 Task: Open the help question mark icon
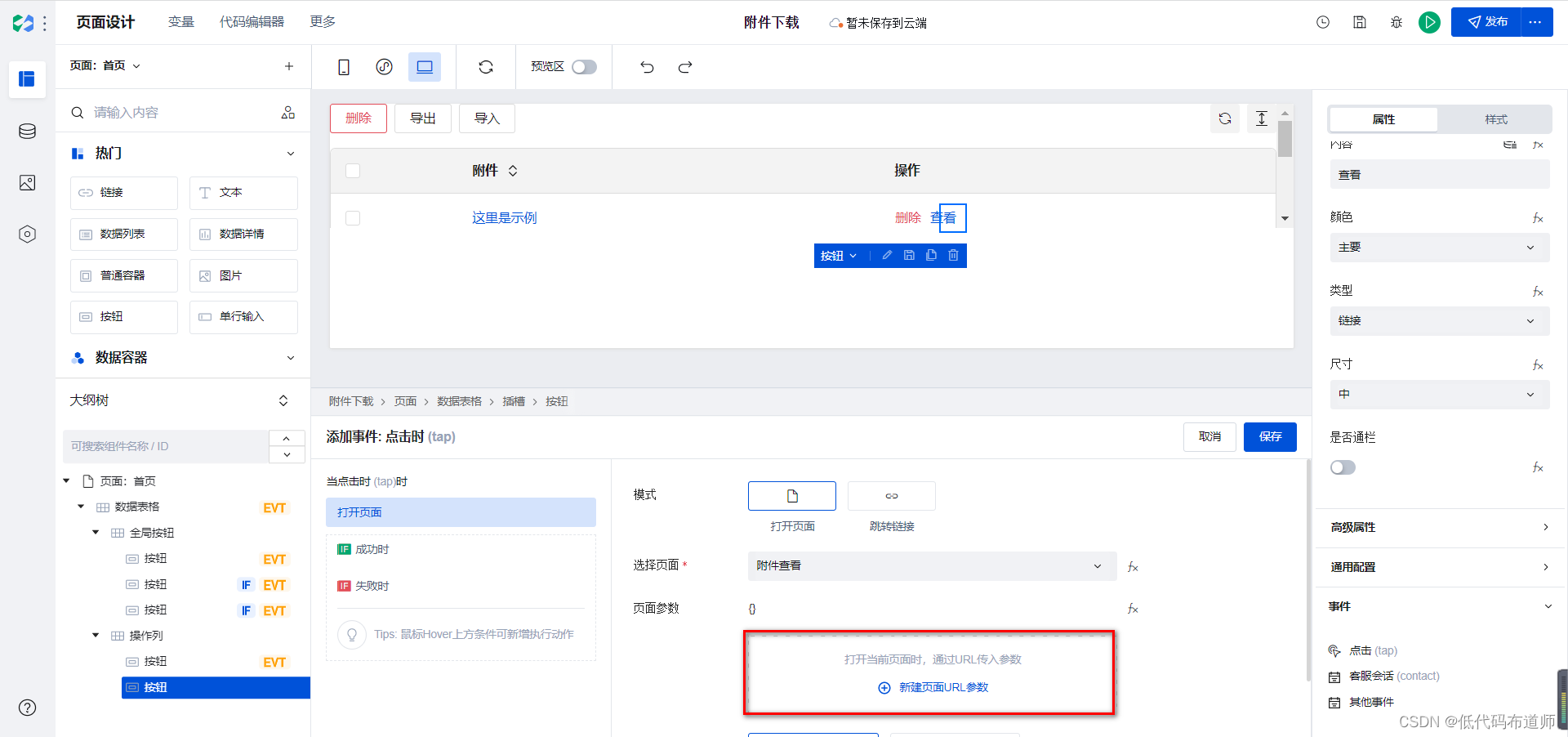click(27, 708)
